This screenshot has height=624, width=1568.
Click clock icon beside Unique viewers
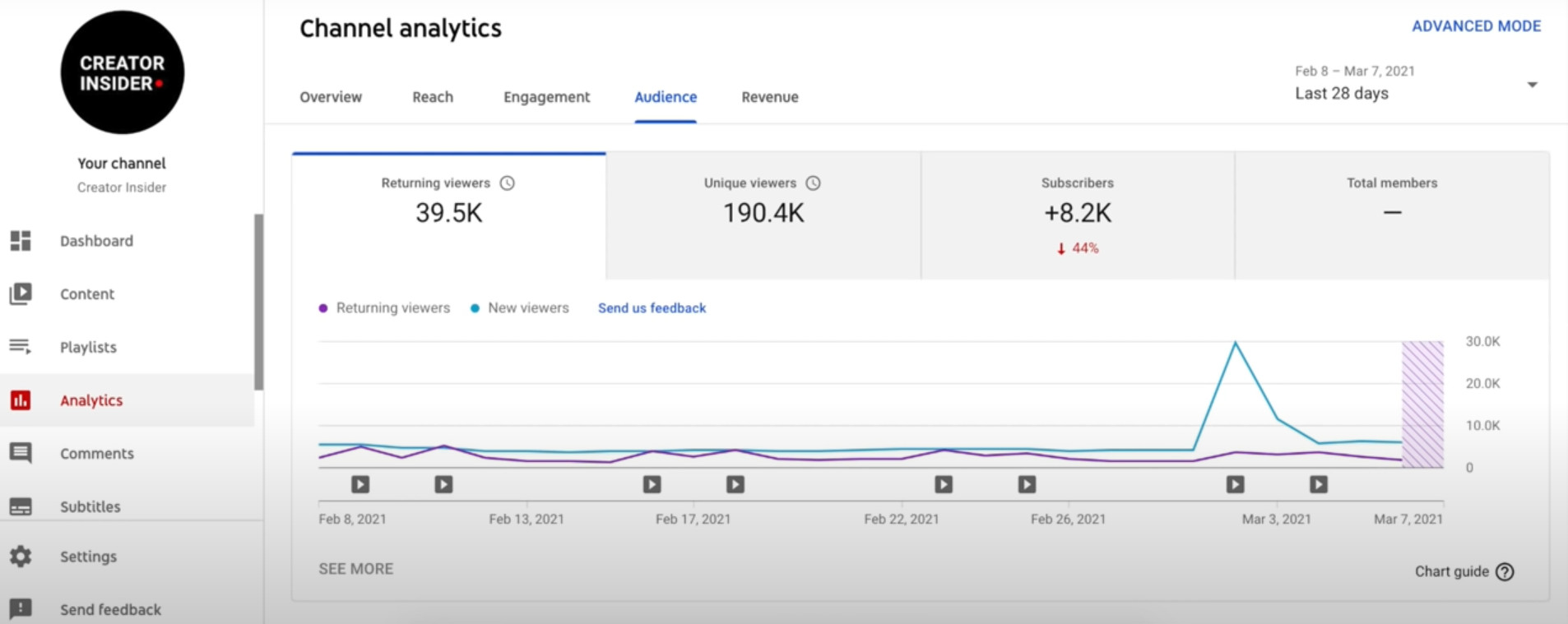click(813, 183)
